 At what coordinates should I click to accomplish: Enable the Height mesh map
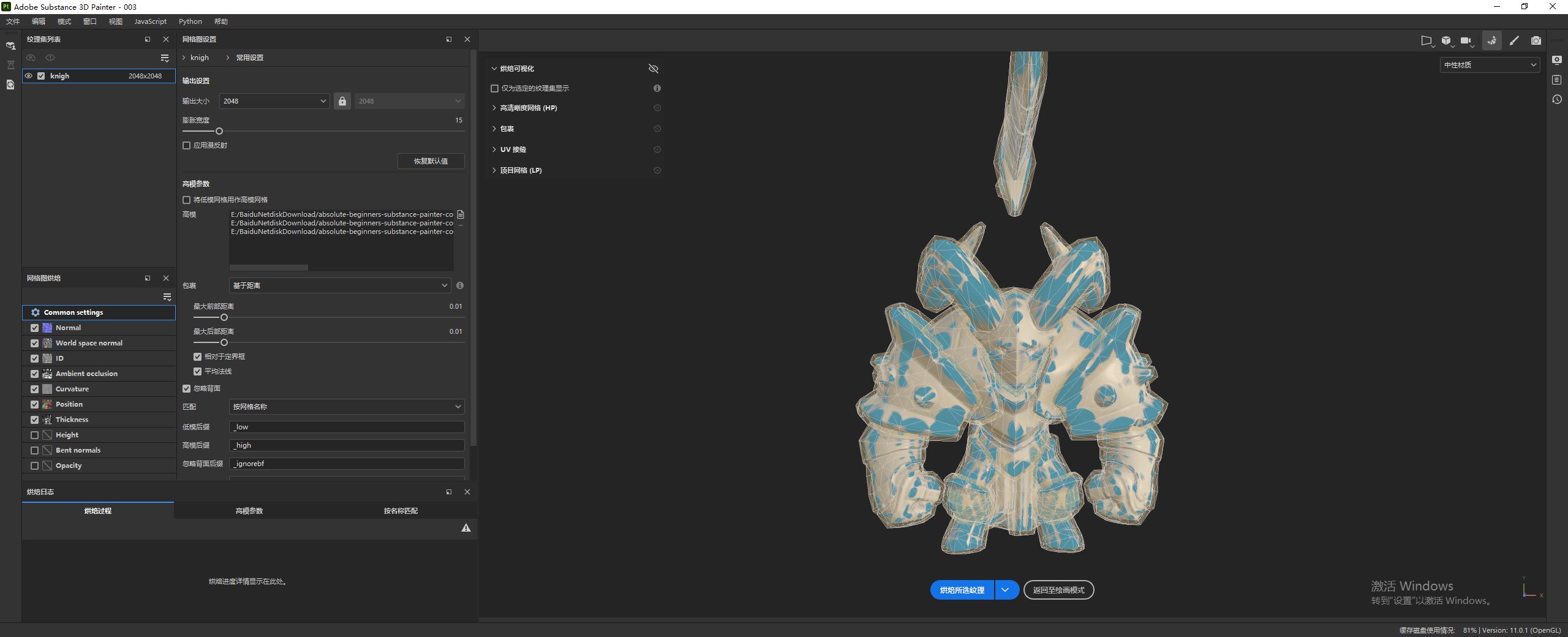coord(34,435)
